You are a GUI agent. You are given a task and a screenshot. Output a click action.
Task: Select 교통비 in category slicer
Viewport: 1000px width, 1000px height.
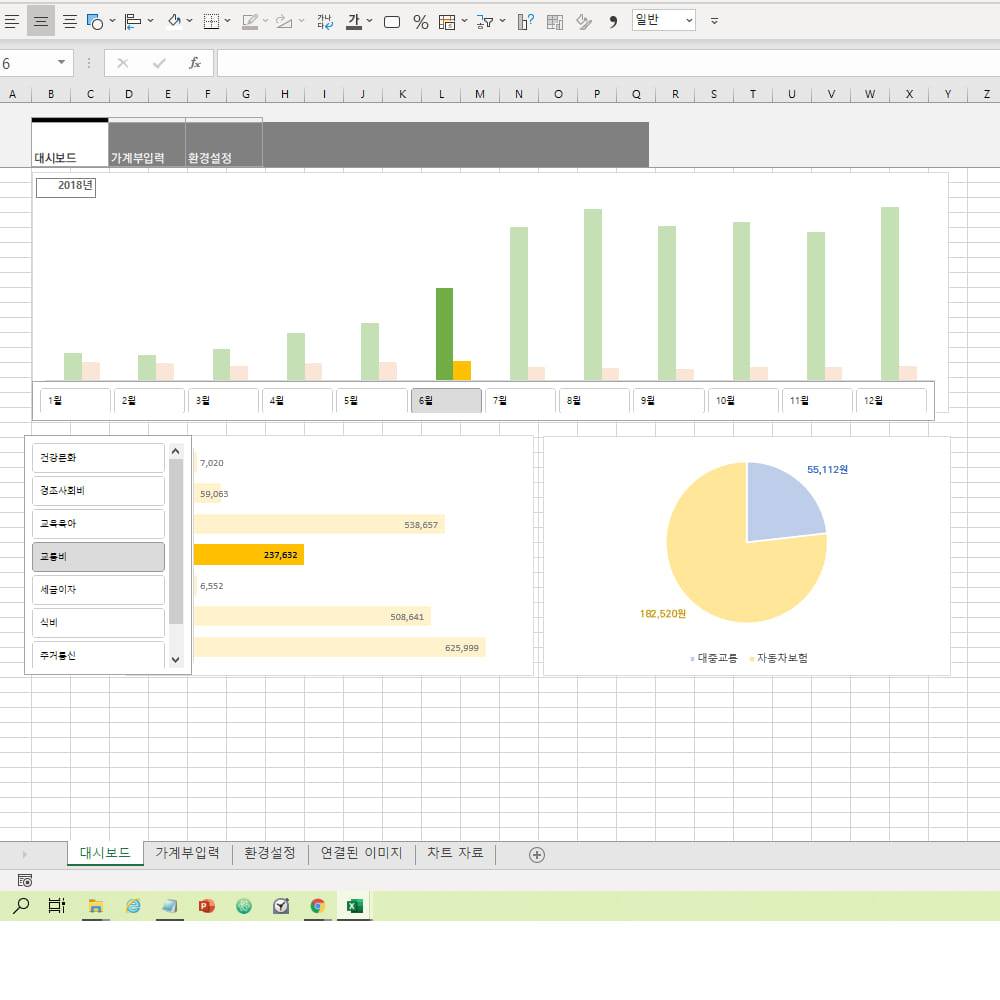pyautogui.click(x=98, y=557)
